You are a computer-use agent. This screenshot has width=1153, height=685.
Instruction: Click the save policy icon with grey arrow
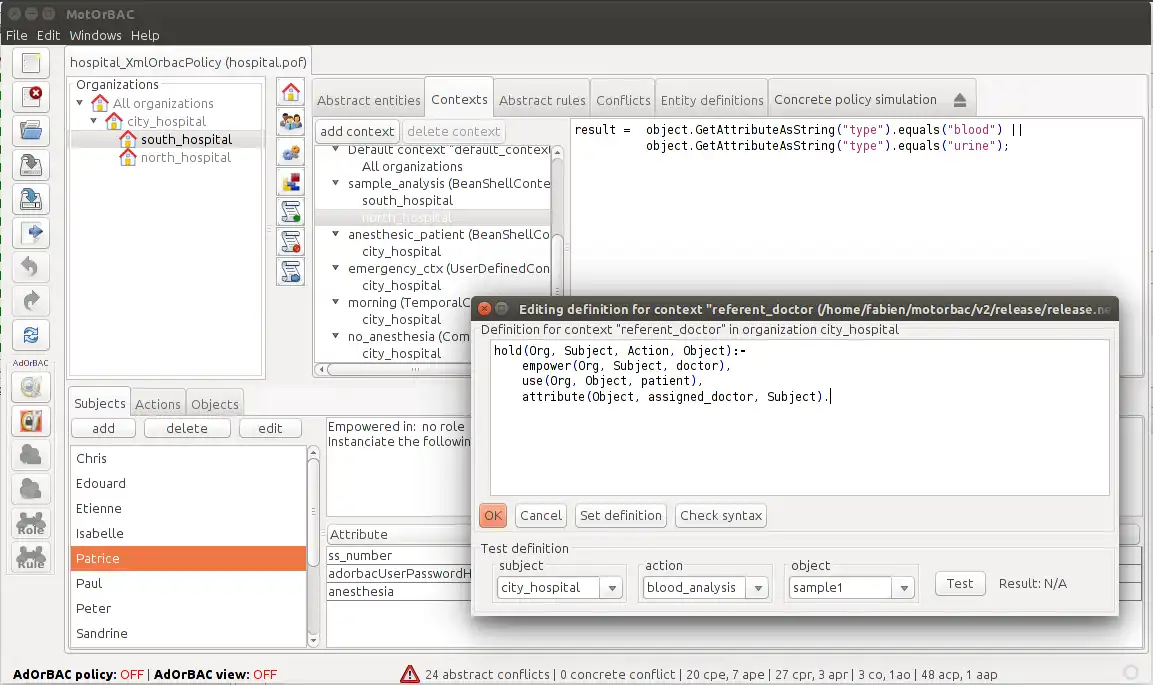click(x=31, y=165)
